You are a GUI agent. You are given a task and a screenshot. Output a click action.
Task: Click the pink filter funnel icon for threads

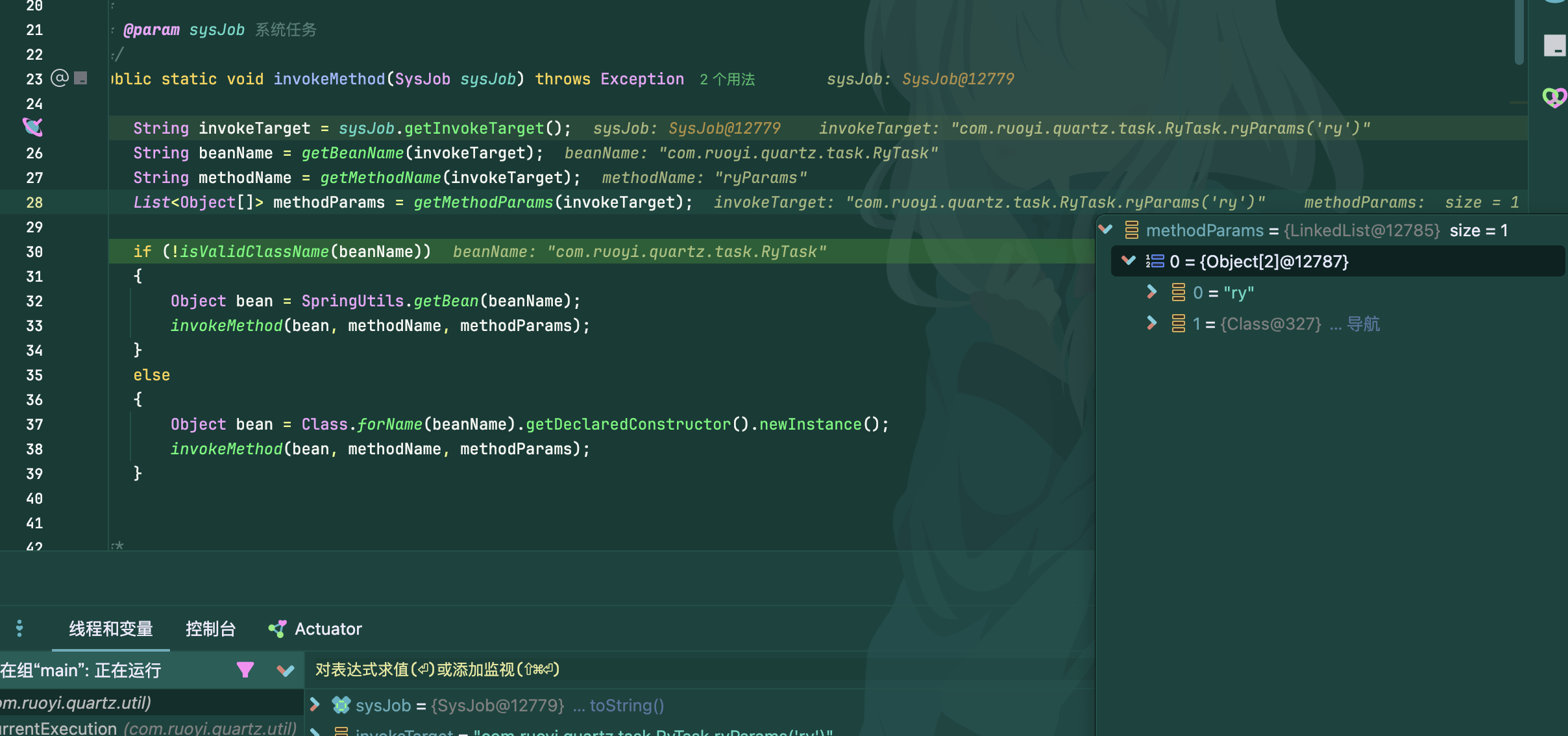pos(245,670)
